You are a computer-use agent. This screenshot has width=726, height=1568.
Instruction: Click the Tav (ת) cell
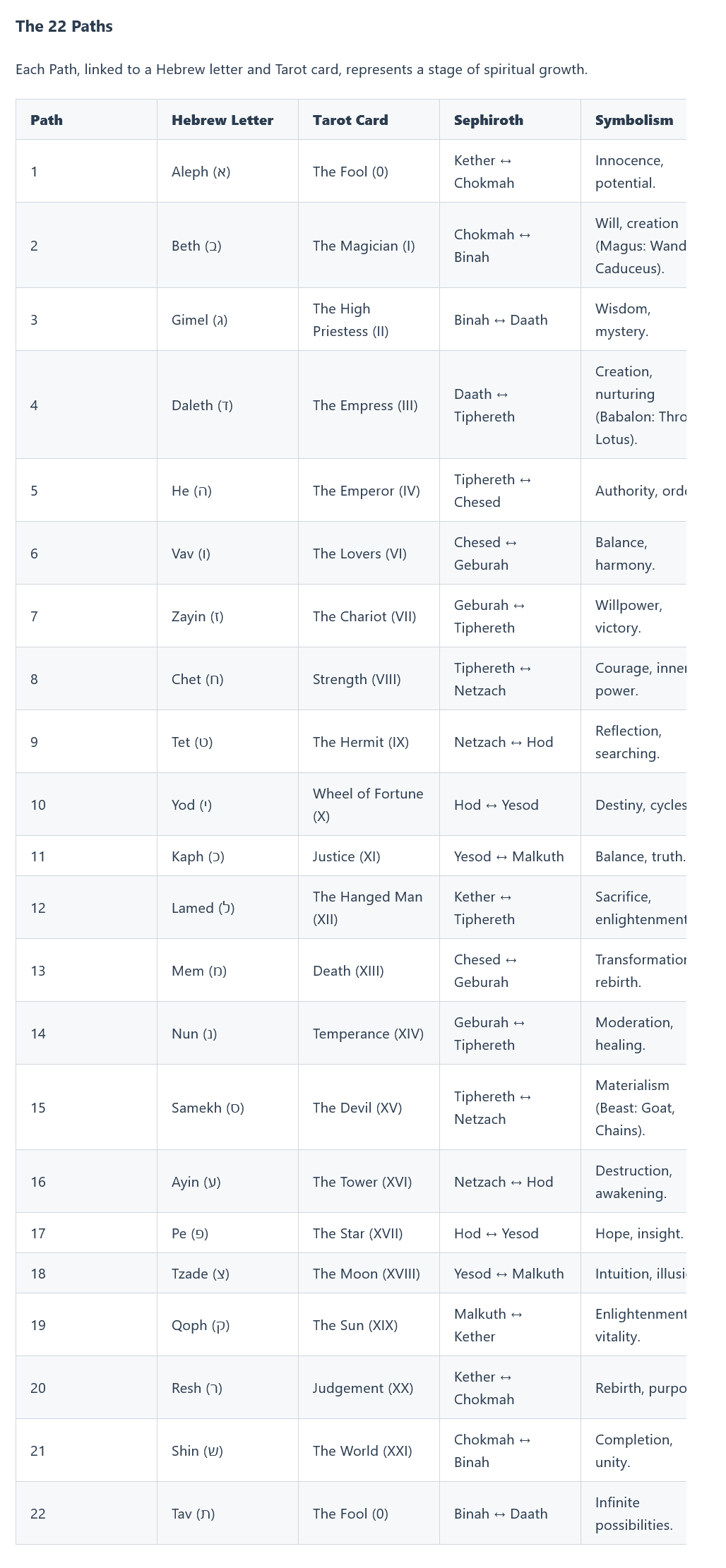(194, 1514)
